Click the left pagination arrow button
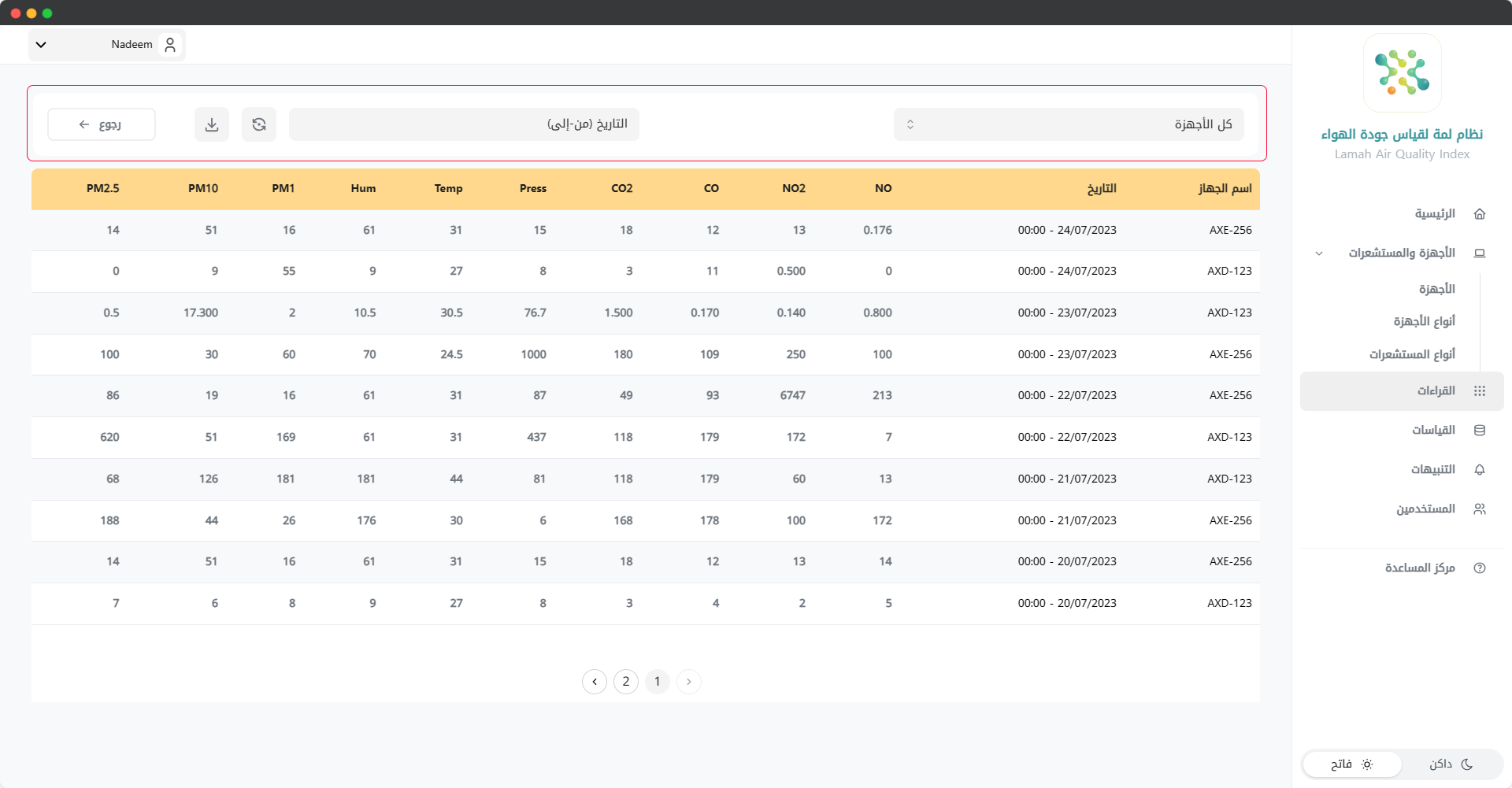 [x=595, y=682]
